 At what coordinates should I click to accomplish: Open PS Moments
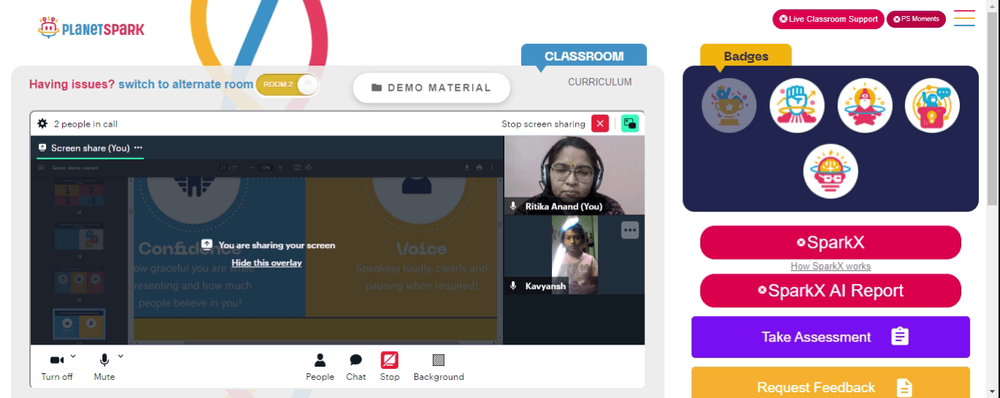click(x=916, y=19)
